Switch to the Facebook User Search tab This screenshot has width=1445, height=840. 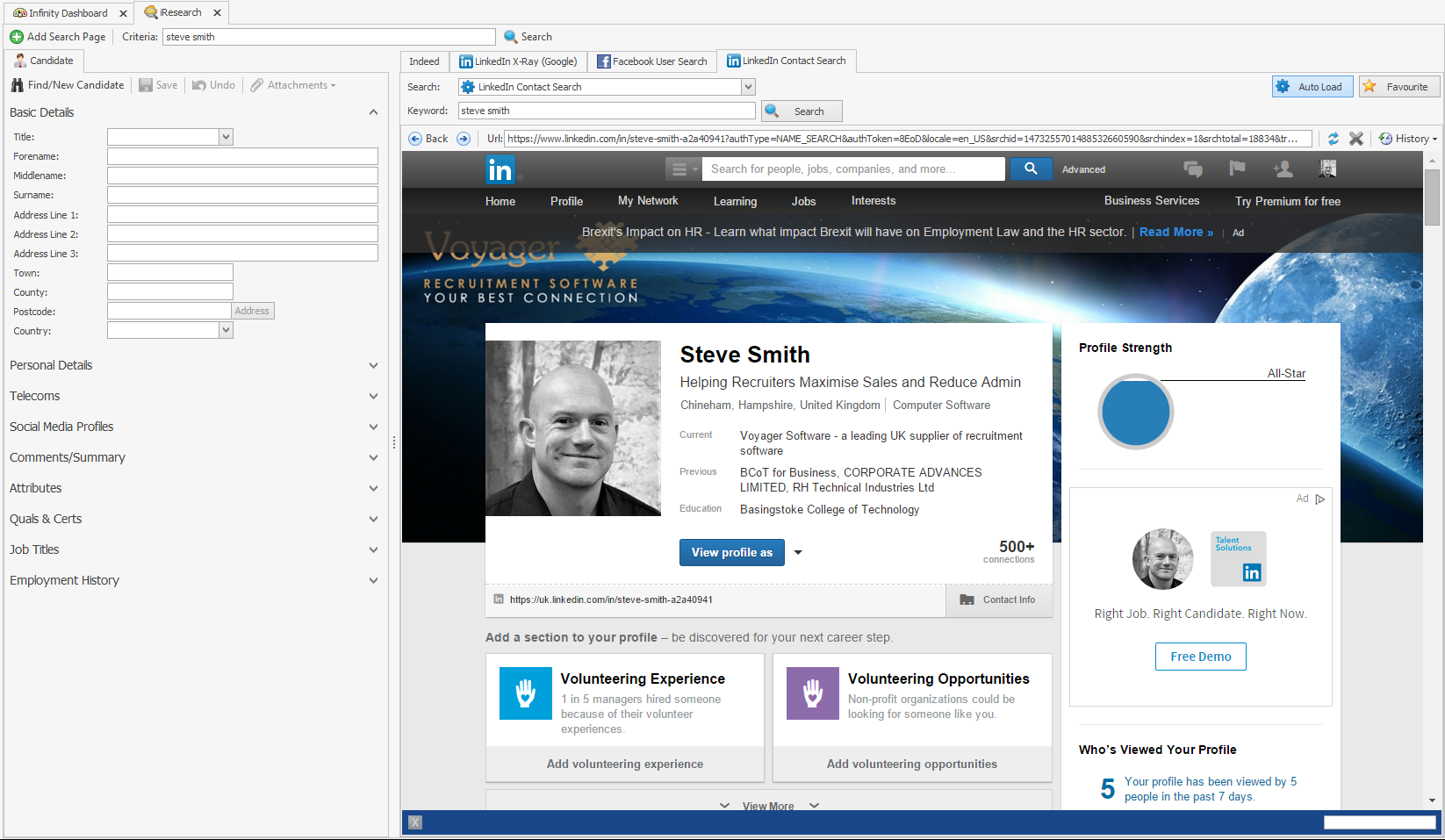(652, 61)
